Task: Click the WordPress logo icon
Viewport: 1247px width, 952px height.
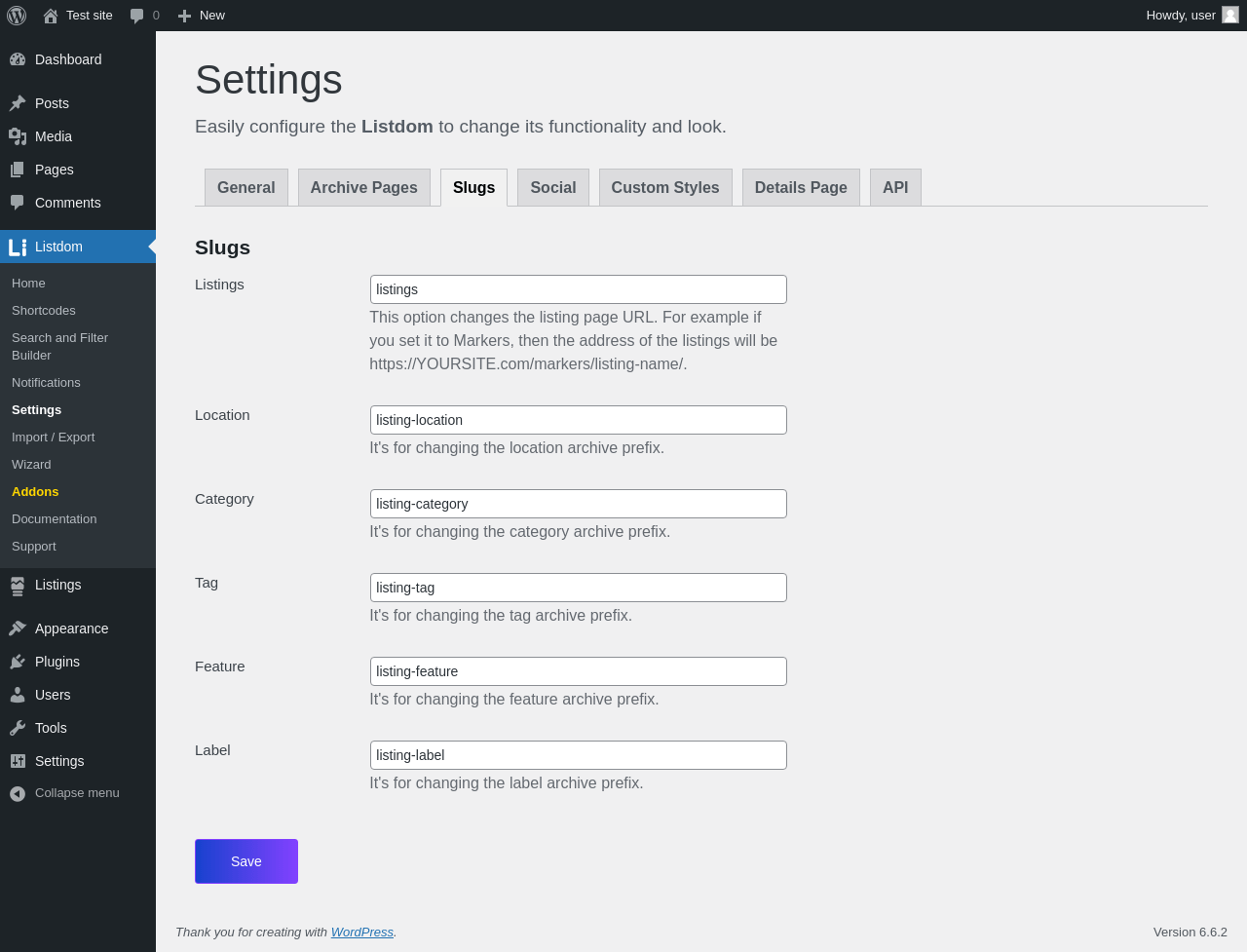Action: [17, 16]
